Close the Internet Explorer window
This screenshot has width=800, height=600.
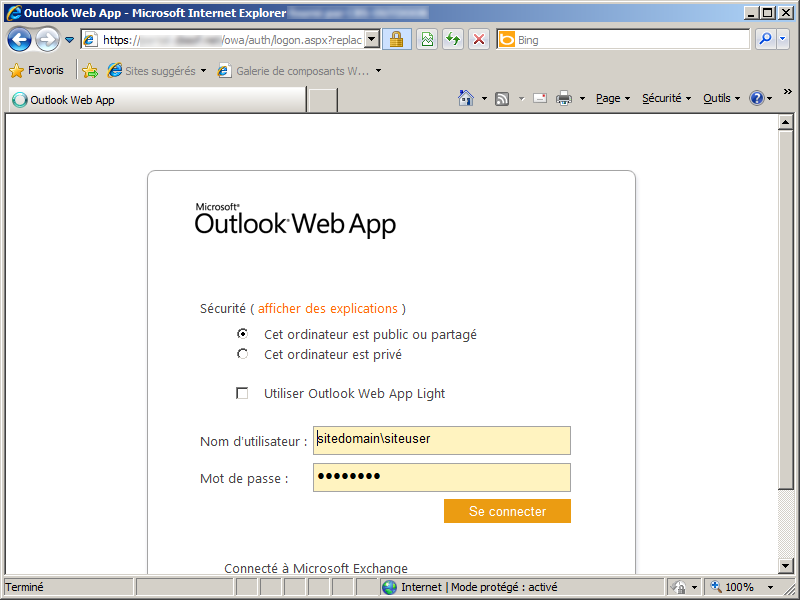tap(785, 13)
